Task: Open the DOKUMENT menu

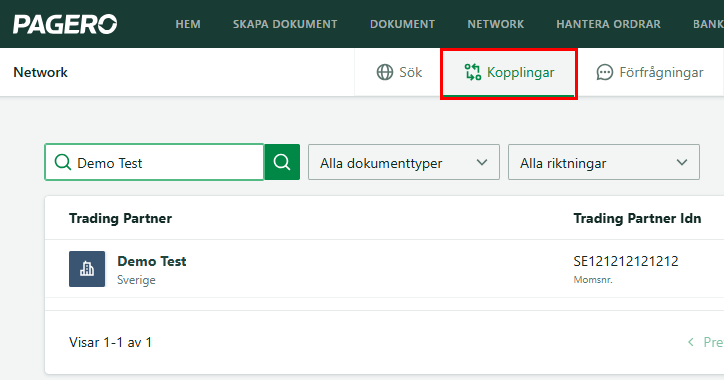Action: coord(402,24)
